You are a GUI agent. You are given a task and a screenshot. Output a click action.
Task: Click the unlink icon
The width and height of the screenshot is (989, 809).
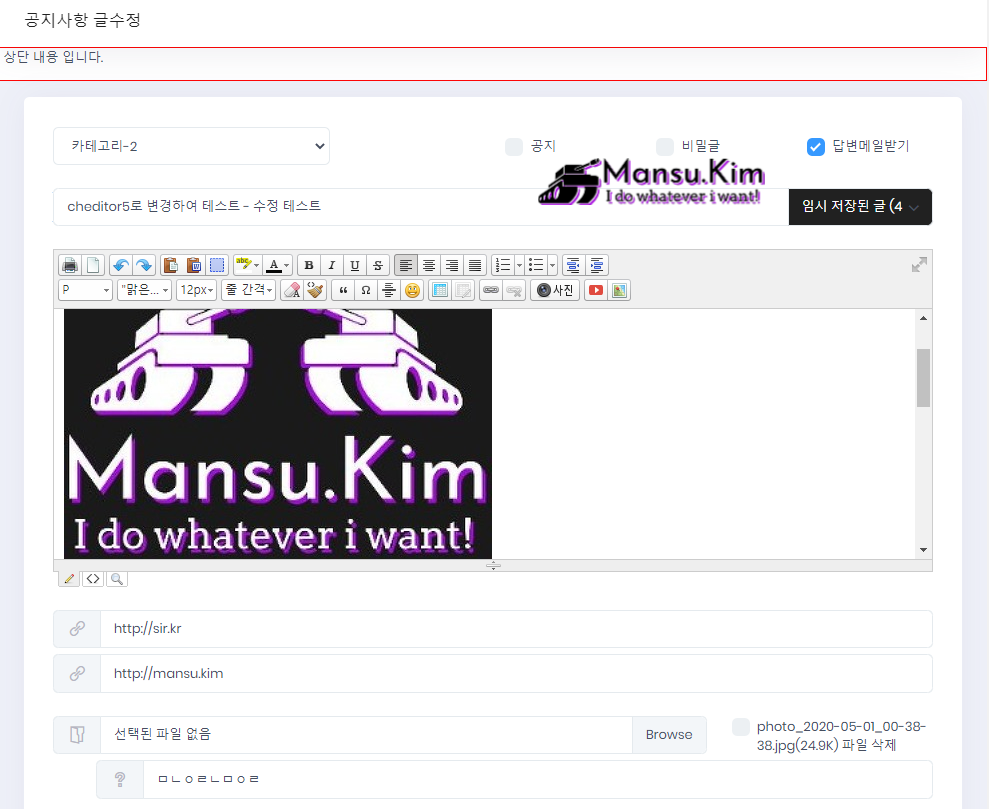(x=514, y=290)
